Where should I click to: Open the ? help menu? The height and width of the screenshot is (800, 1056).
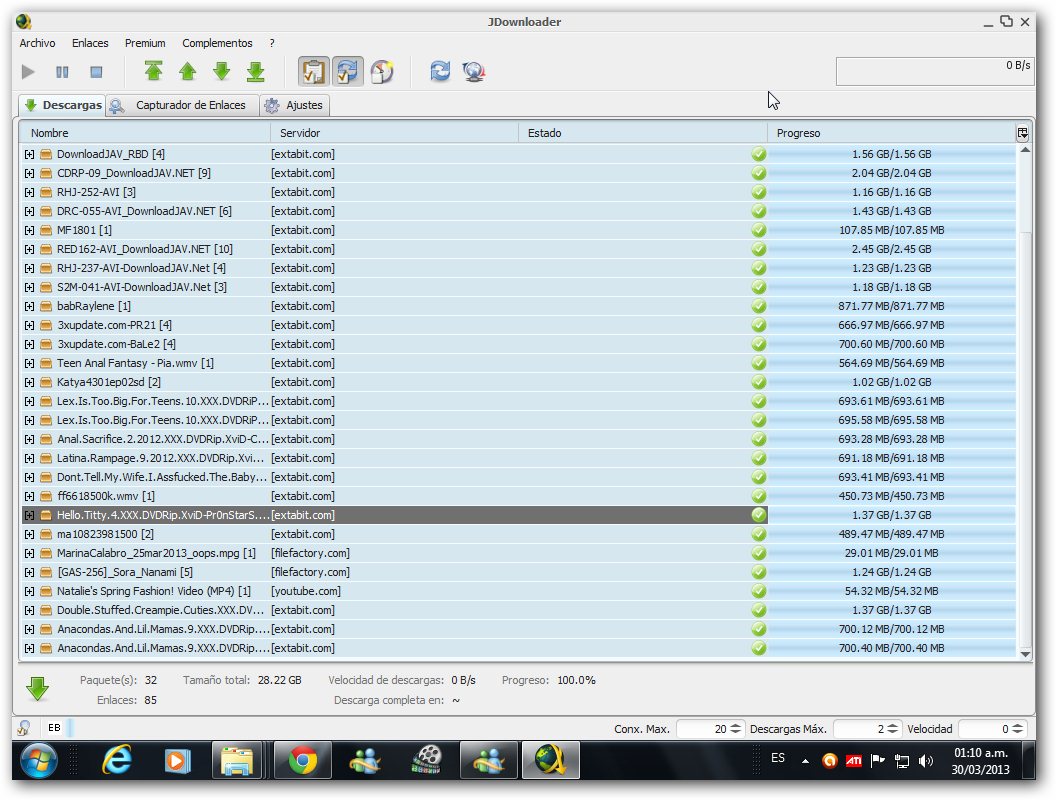272,43
